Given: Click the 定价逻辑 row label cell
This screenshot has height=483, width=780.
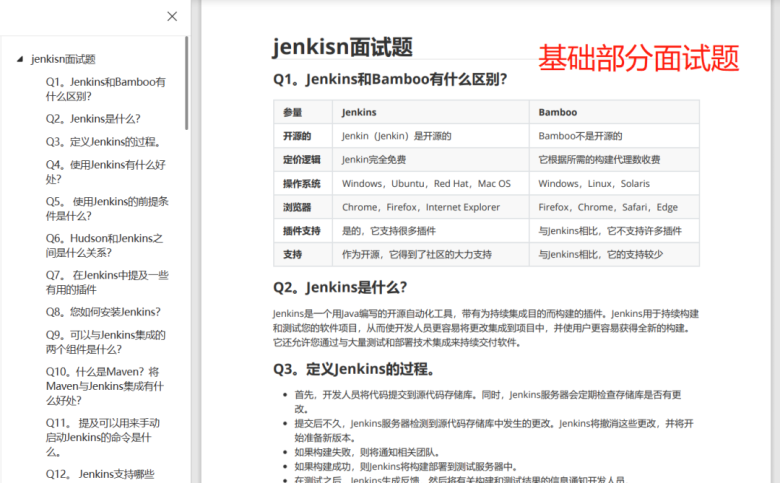Looking at the screenshot, I should coord(303,160).
